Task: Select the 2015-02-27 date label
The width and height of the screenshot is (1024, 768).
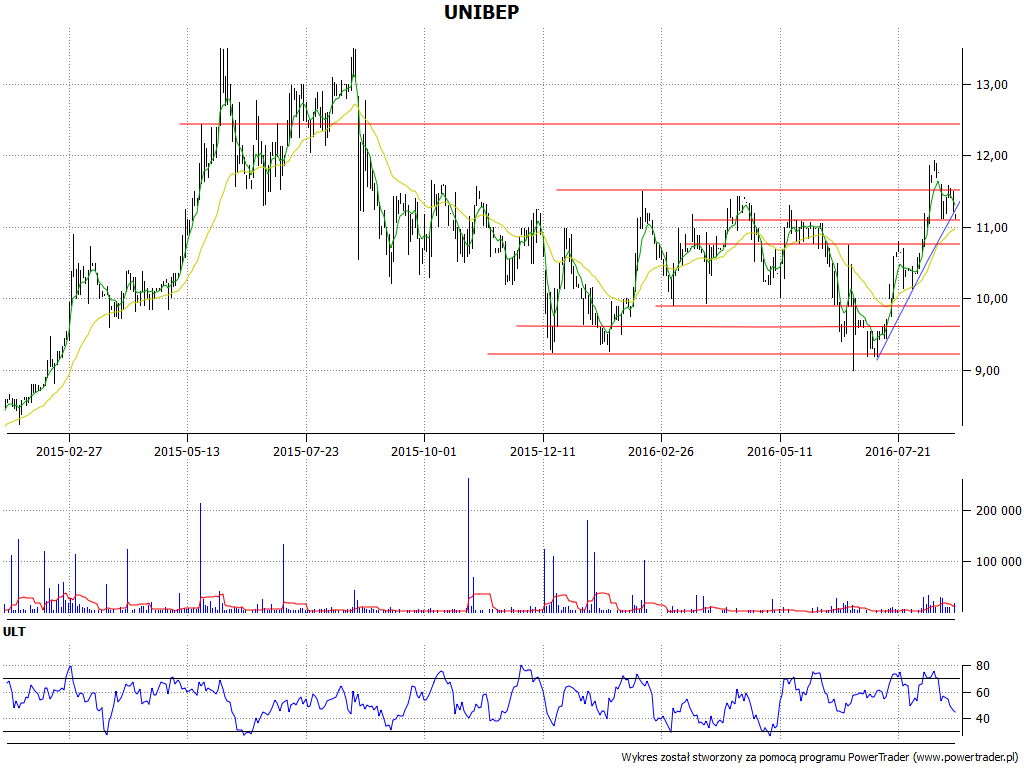Action: pyautogui.click(x=69, y=451)
